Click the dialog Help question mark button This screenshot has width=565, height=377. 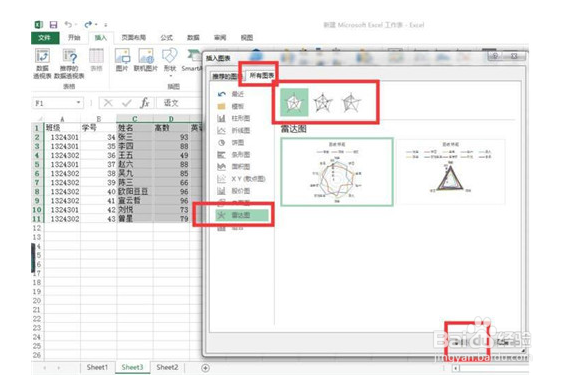coord(495,56)
